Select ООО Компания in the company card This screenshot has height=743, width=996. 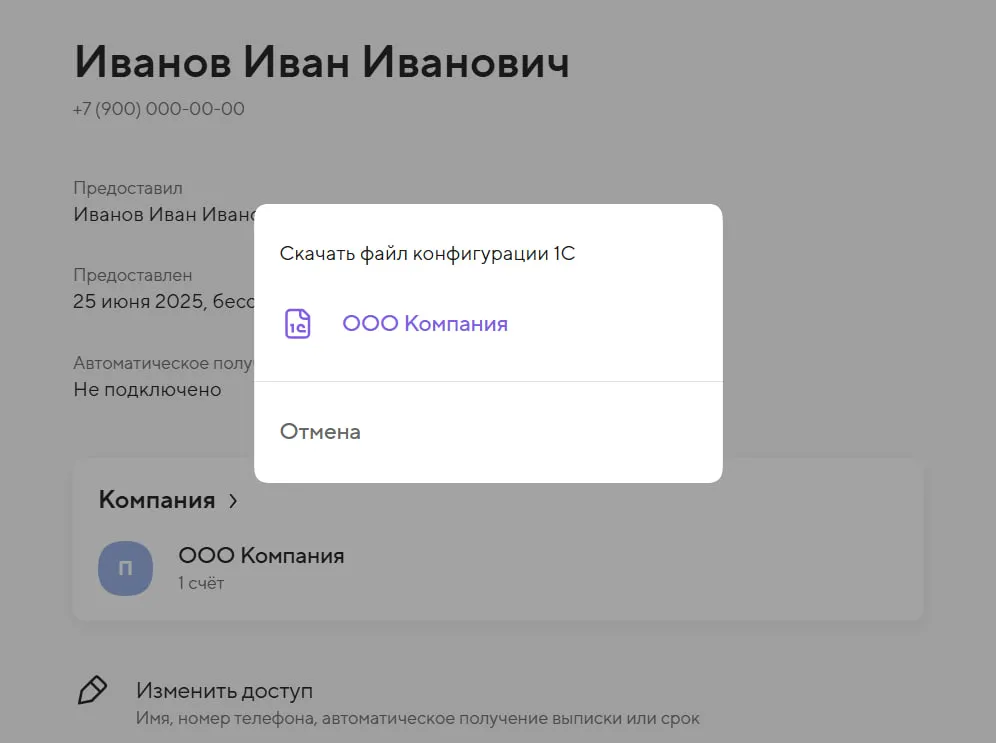coord(261,556)
